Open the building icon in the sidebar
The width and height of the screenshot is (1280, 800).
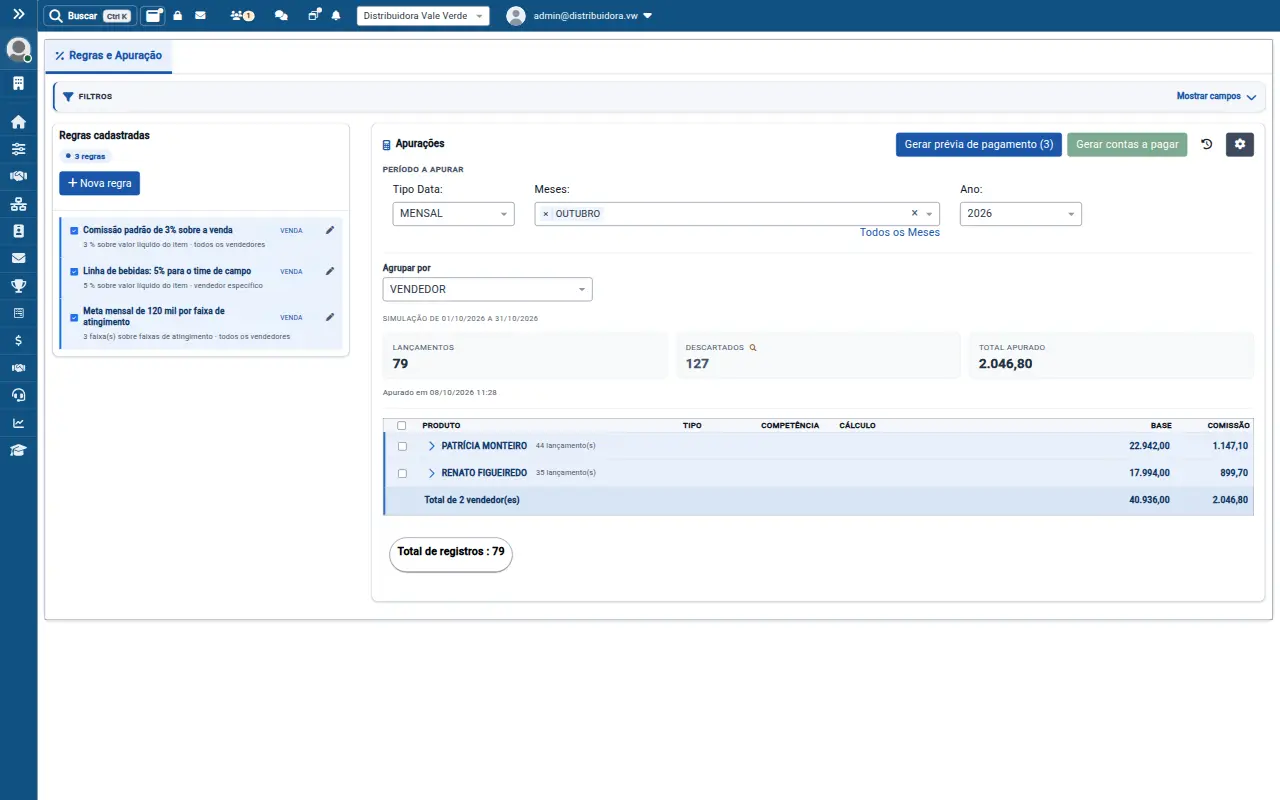[x=18, y=83]
